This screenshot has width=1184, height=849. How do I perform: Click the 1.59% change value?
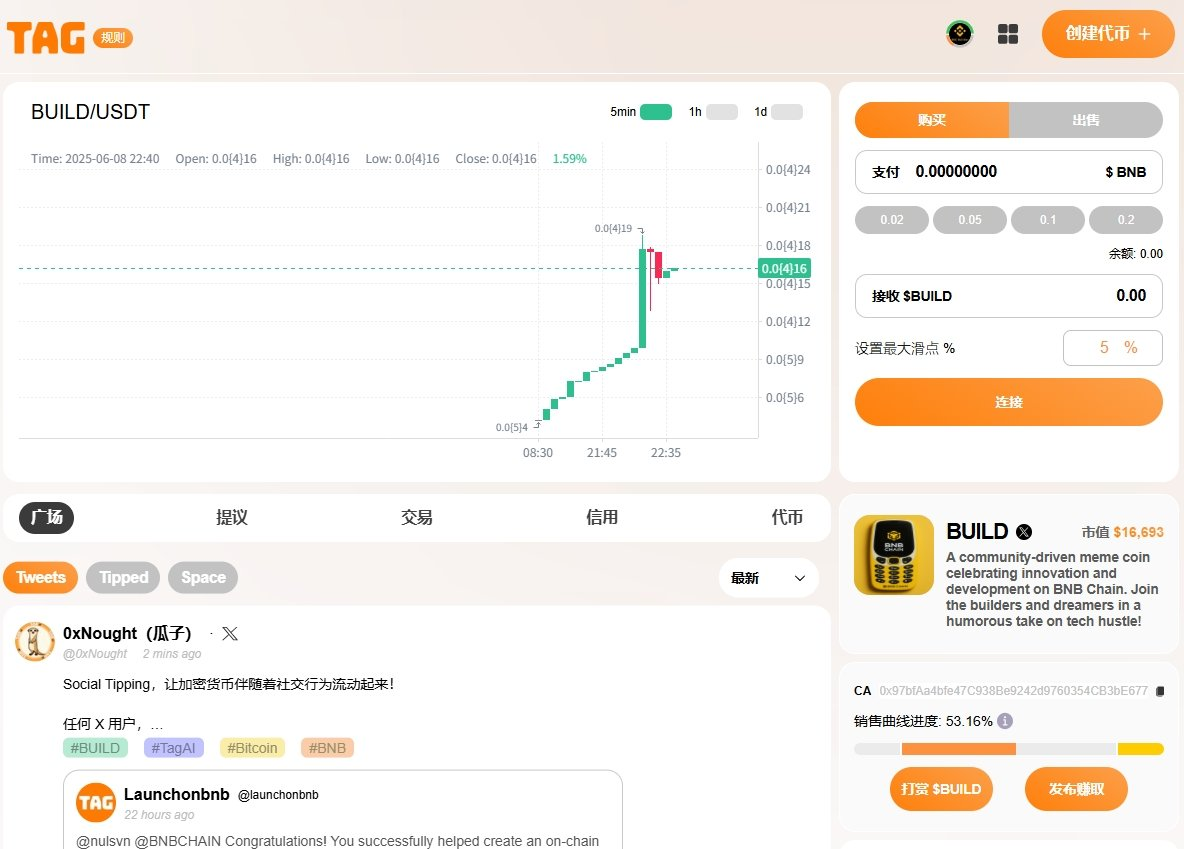pyautogui.click(x=569, y=159)
